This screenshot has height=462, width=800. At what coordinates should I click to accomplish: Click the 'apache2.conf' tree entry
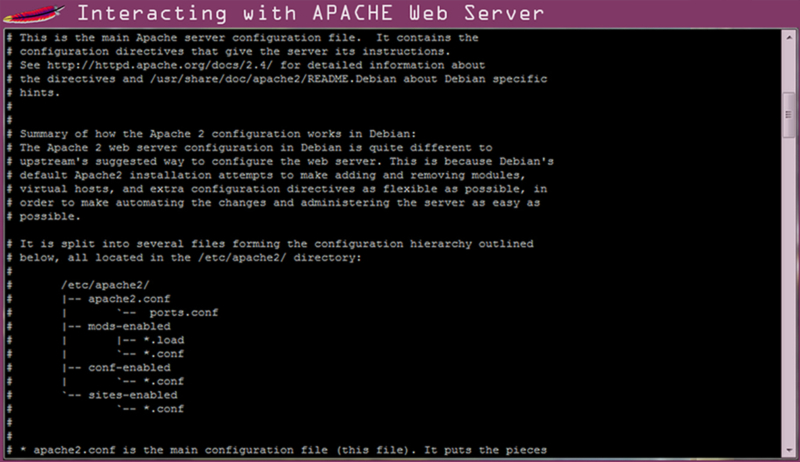129,299
